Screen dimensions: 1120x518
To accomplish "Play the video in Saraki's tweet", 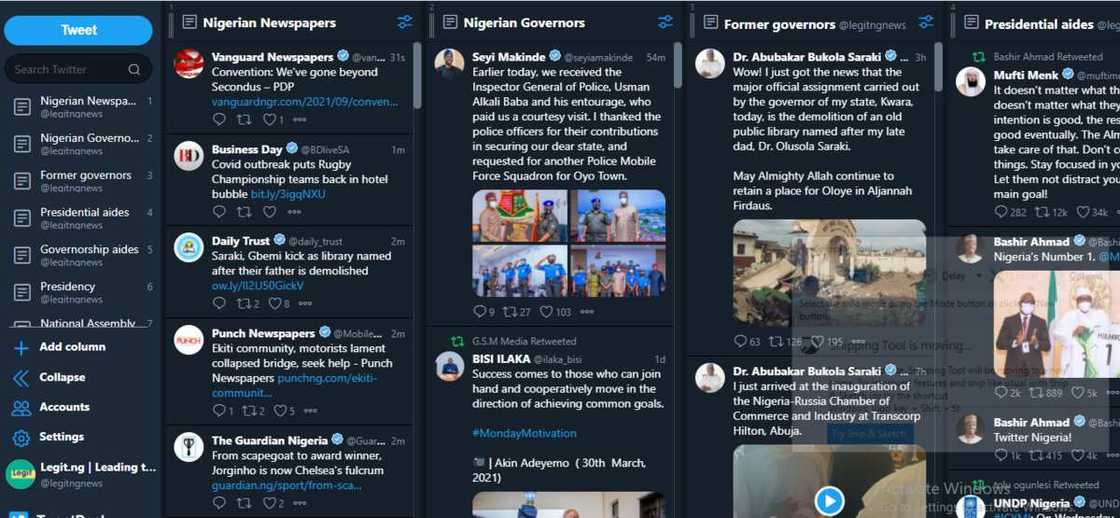I will (x=829, y=499).
